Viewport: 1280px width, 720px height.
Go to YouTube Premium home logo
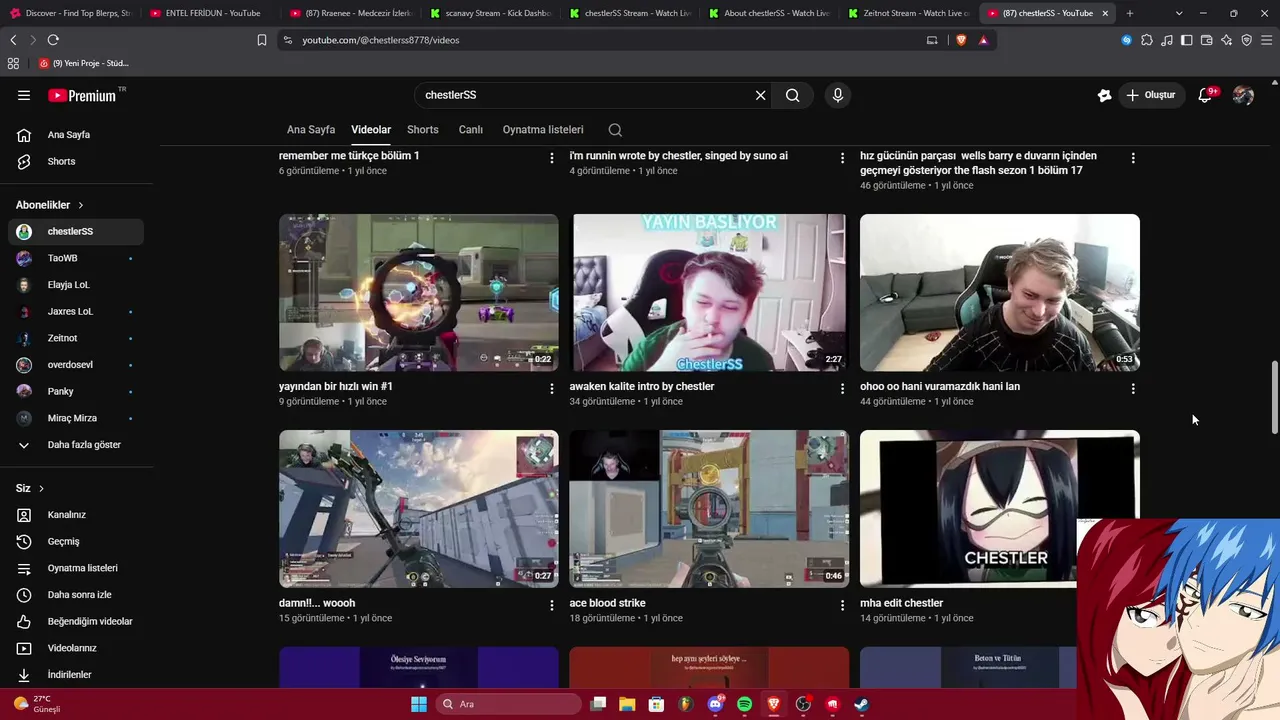[x=82, y=95]
